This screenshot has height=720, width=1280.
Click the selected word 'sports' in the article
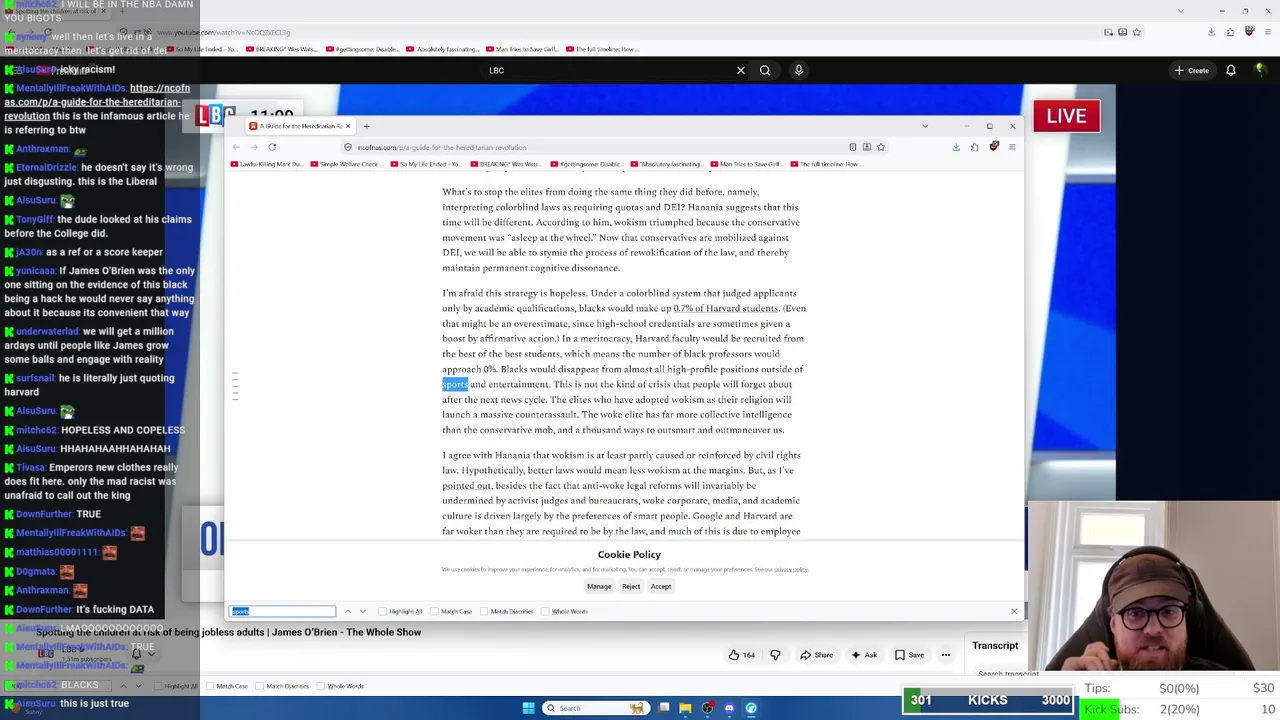pos(455,385)
